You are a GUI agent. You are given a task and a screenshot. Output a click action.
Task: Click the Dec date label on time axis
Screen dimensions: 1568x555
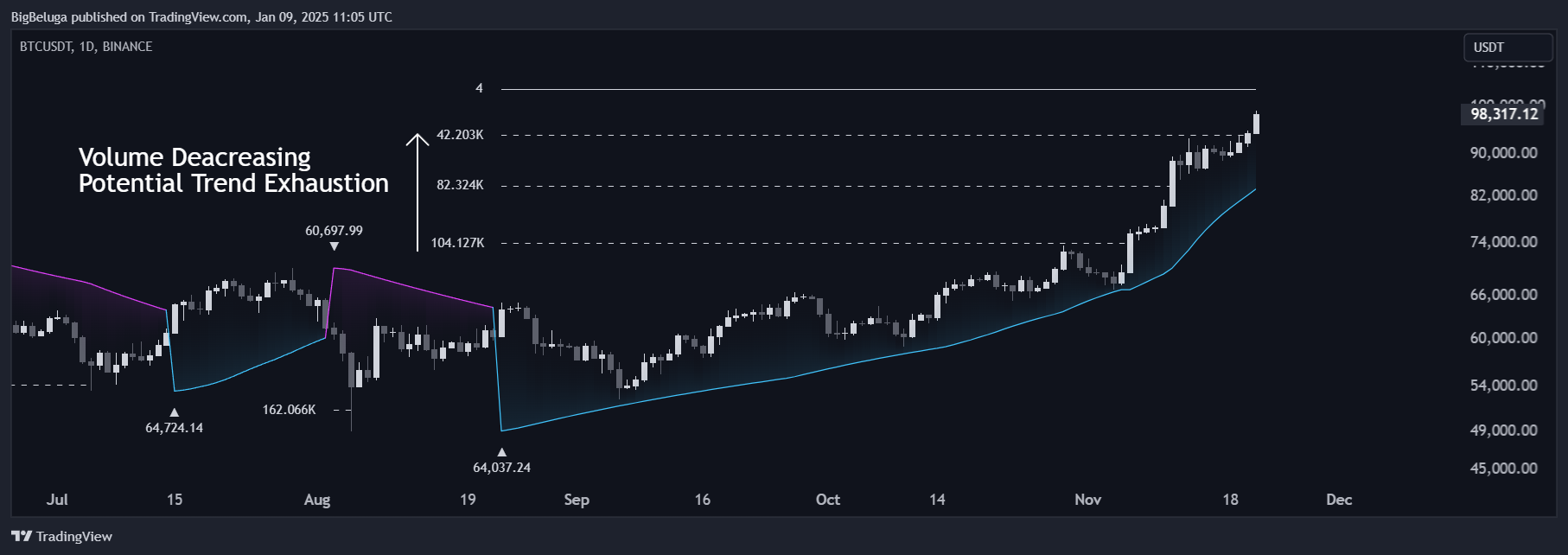click(x=1339, y=500)
